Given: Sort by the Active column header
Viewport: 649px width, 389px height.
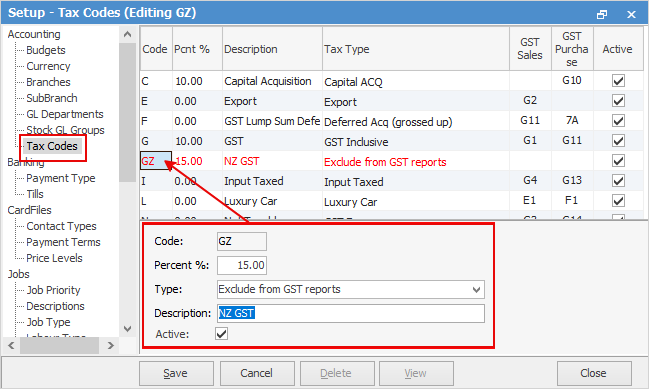Looking at the screenshot, I should pyautogui.click(x=618, y=49).
